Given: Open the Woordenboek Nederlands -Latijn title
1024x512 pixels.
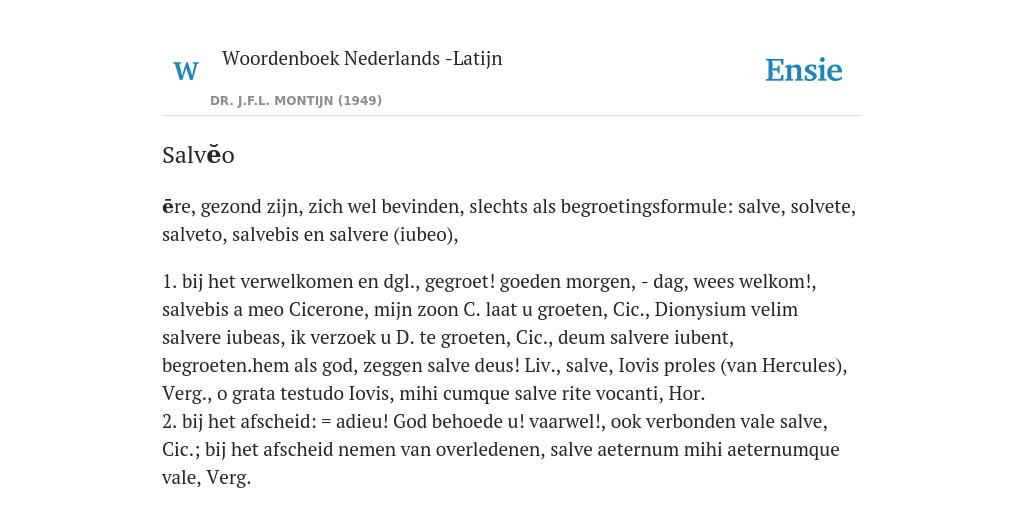Looking at the screenshot, I should coord(362,58).
